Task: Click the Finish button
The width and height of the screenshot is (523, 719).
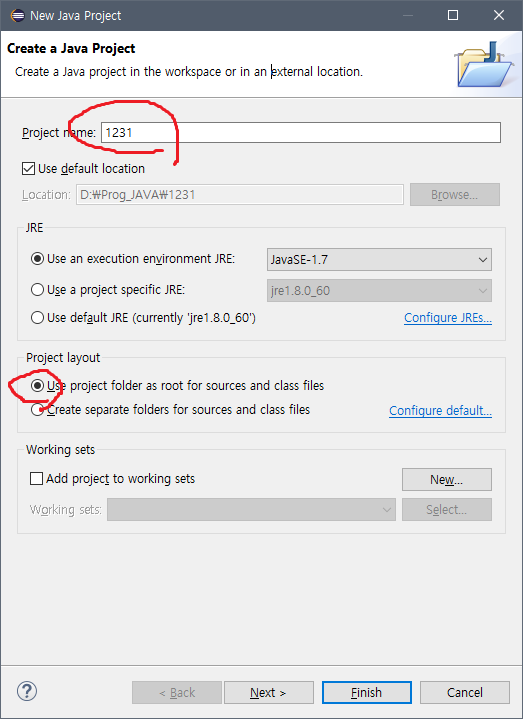Action: [x=367, y=692]
